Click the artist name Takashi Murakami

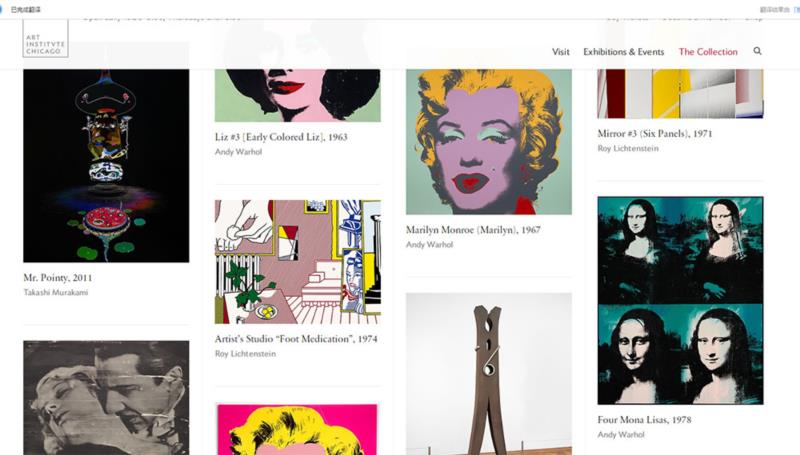click(x=56, y=292)
